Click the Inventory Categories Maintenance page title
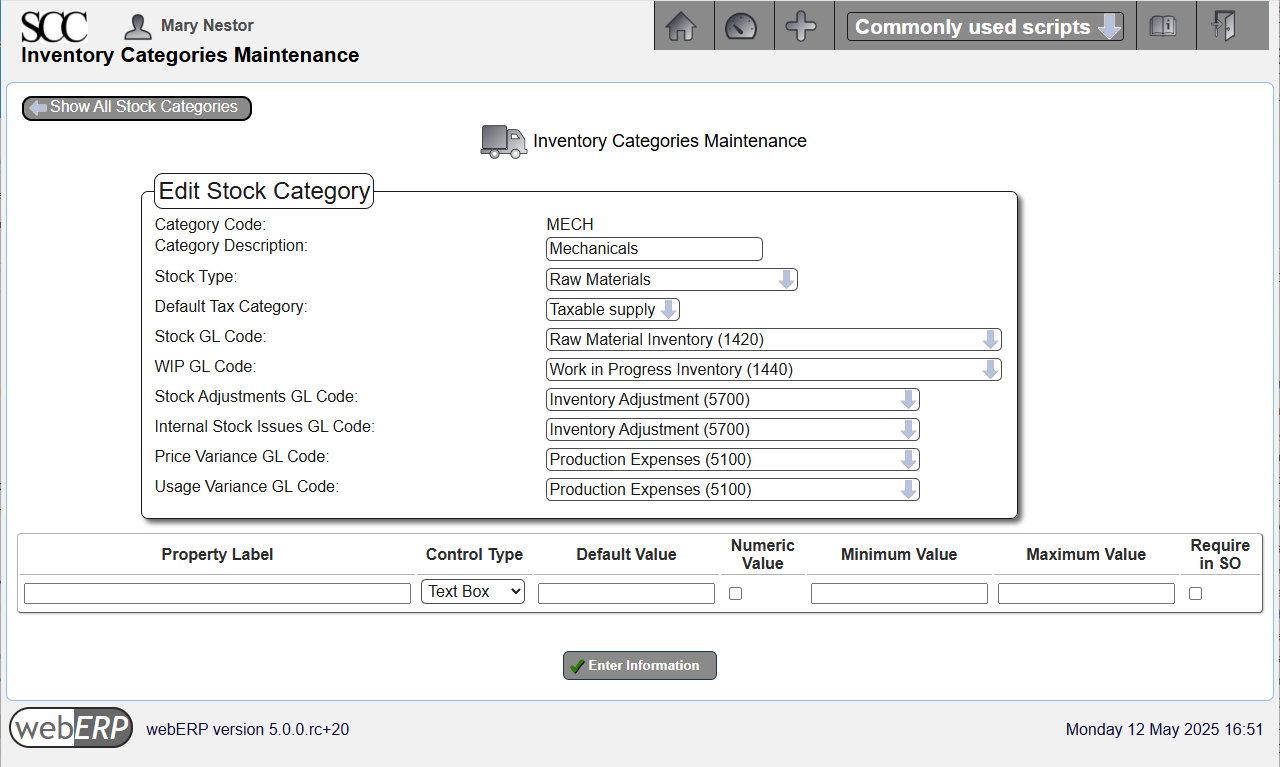The image size is (1280, 767). [x=190, y=55]
